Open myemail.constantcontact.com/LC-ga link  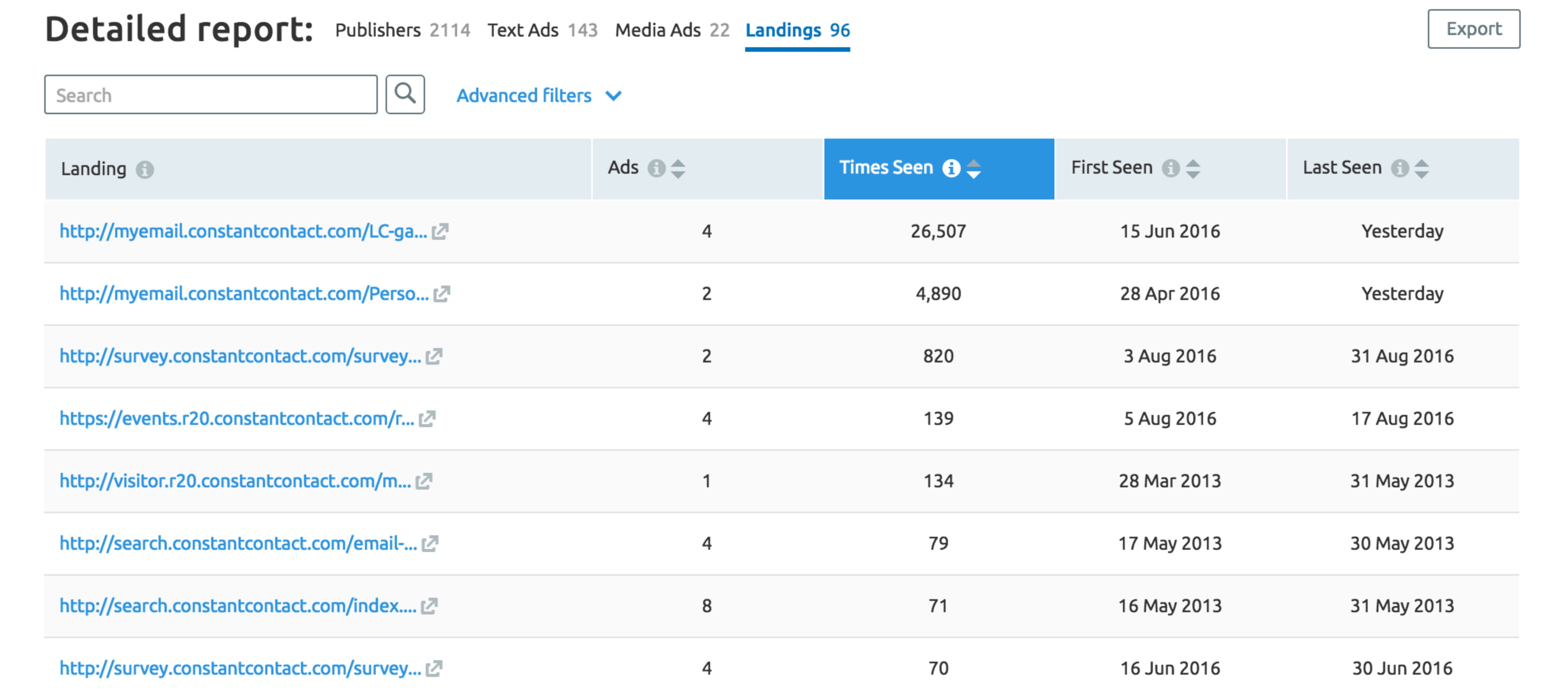tap(243, 231)
